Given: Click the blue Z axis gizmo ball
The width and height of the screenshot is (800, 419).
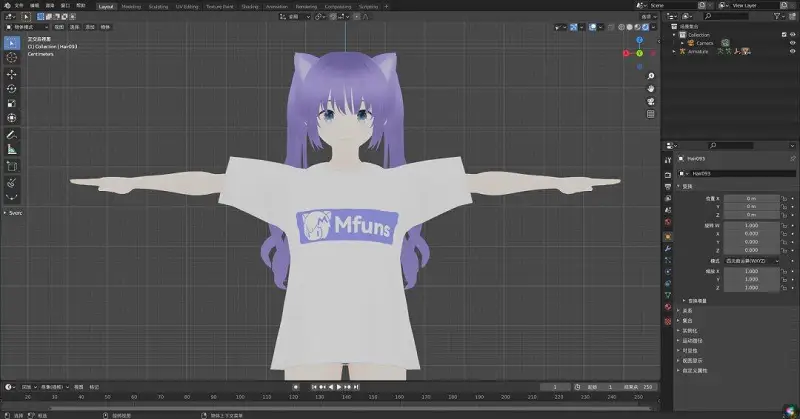Looking at the screenshot, I should (x=639, y=40).
